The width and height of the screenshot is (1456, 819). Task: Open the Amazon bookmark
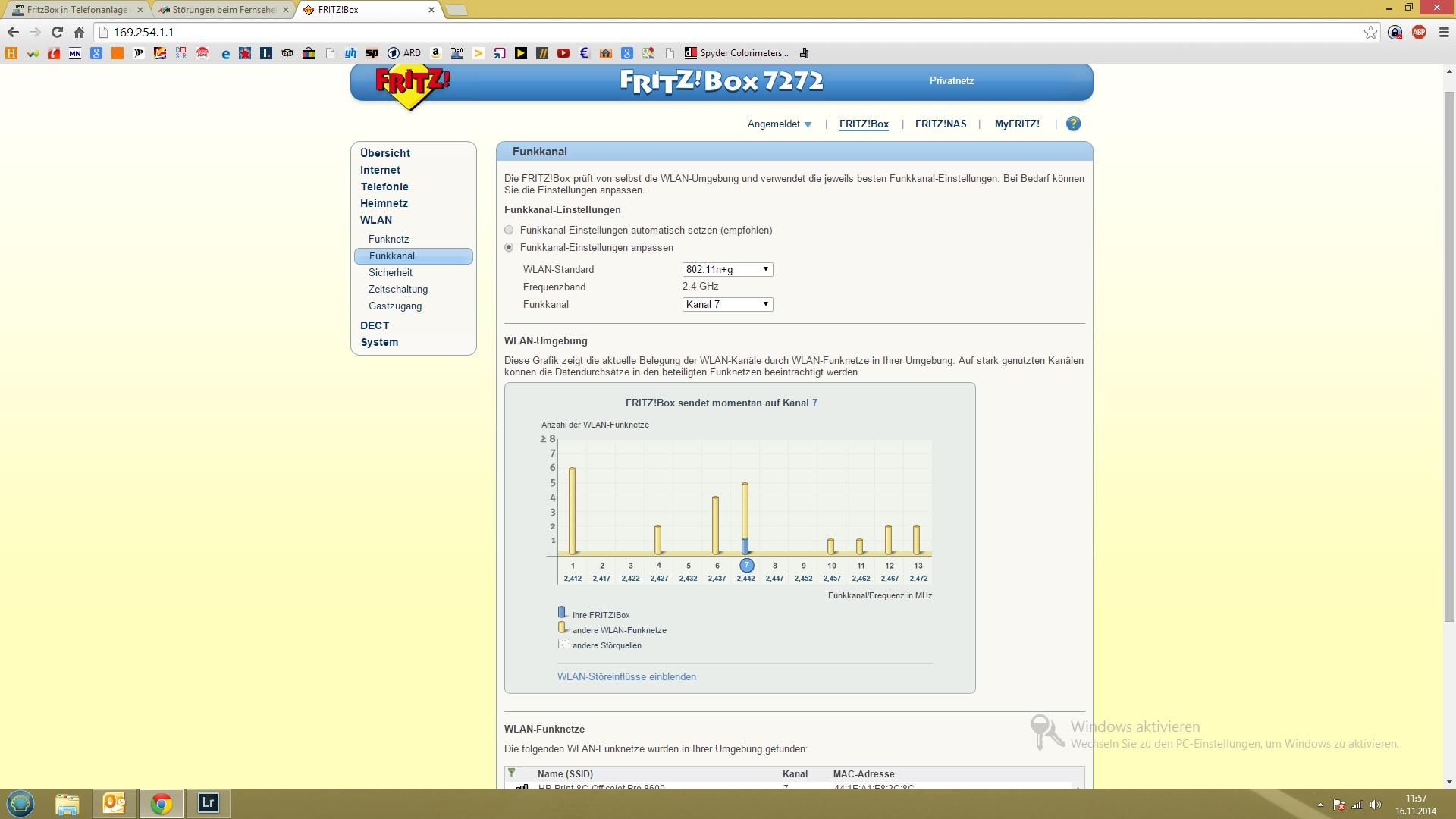point(436,53)
